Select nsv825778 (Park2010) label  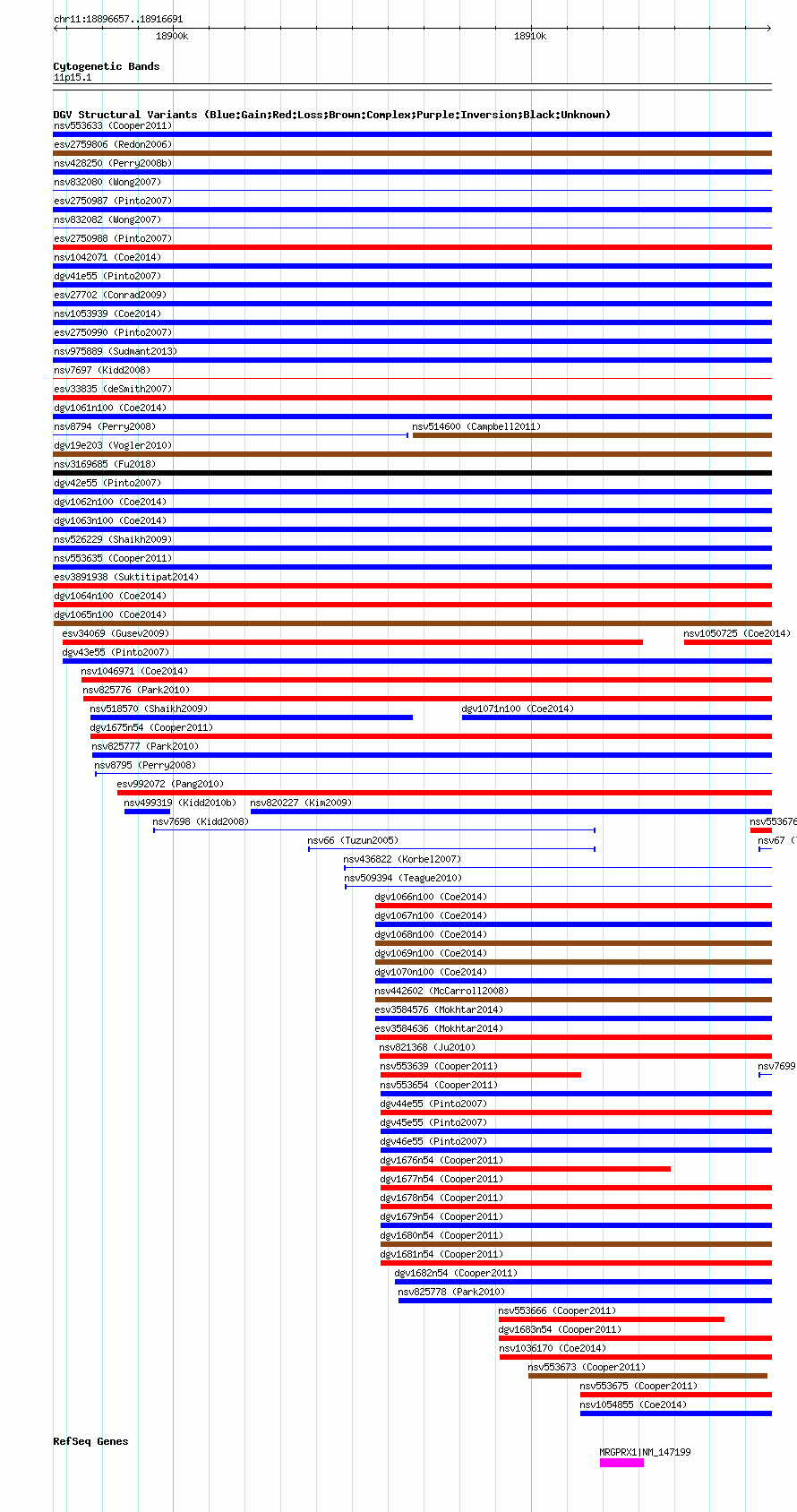(451, 1292)
